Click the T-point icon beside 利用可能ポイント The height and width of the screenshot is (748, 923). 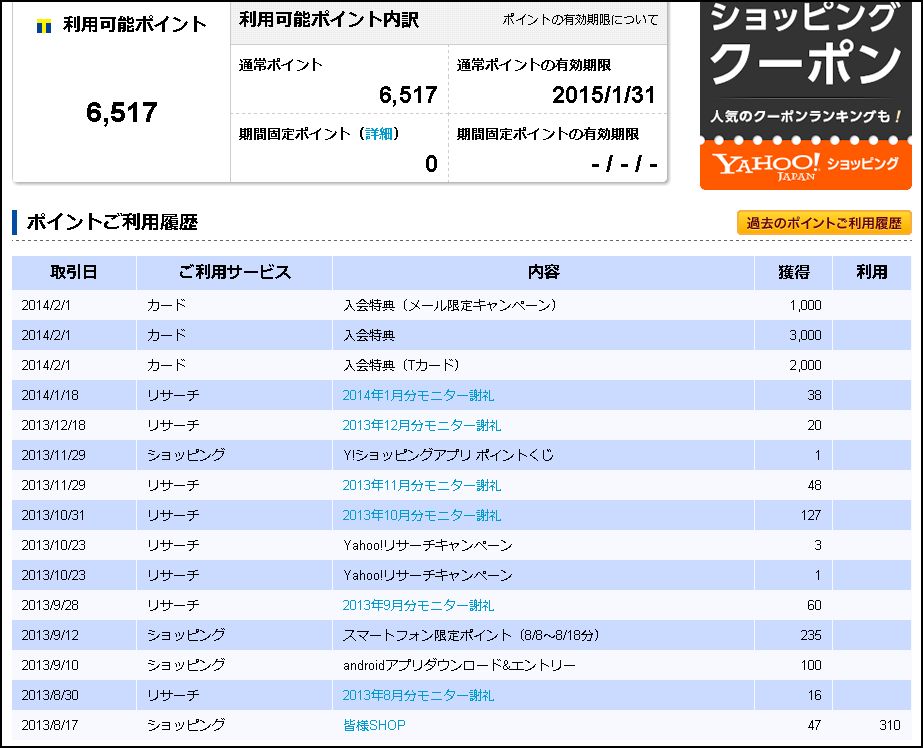(x=44, y=26)
